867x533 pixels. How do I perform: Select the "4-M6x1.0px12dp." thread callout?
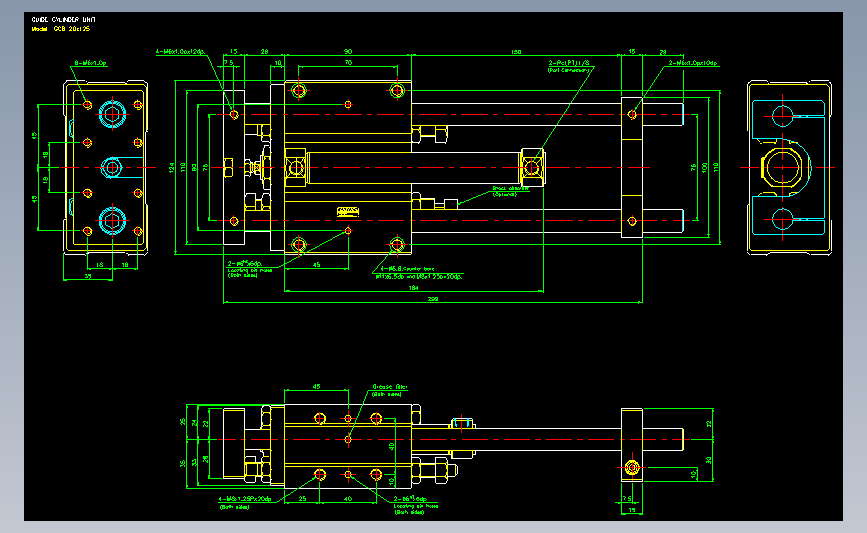coord(180,51)
